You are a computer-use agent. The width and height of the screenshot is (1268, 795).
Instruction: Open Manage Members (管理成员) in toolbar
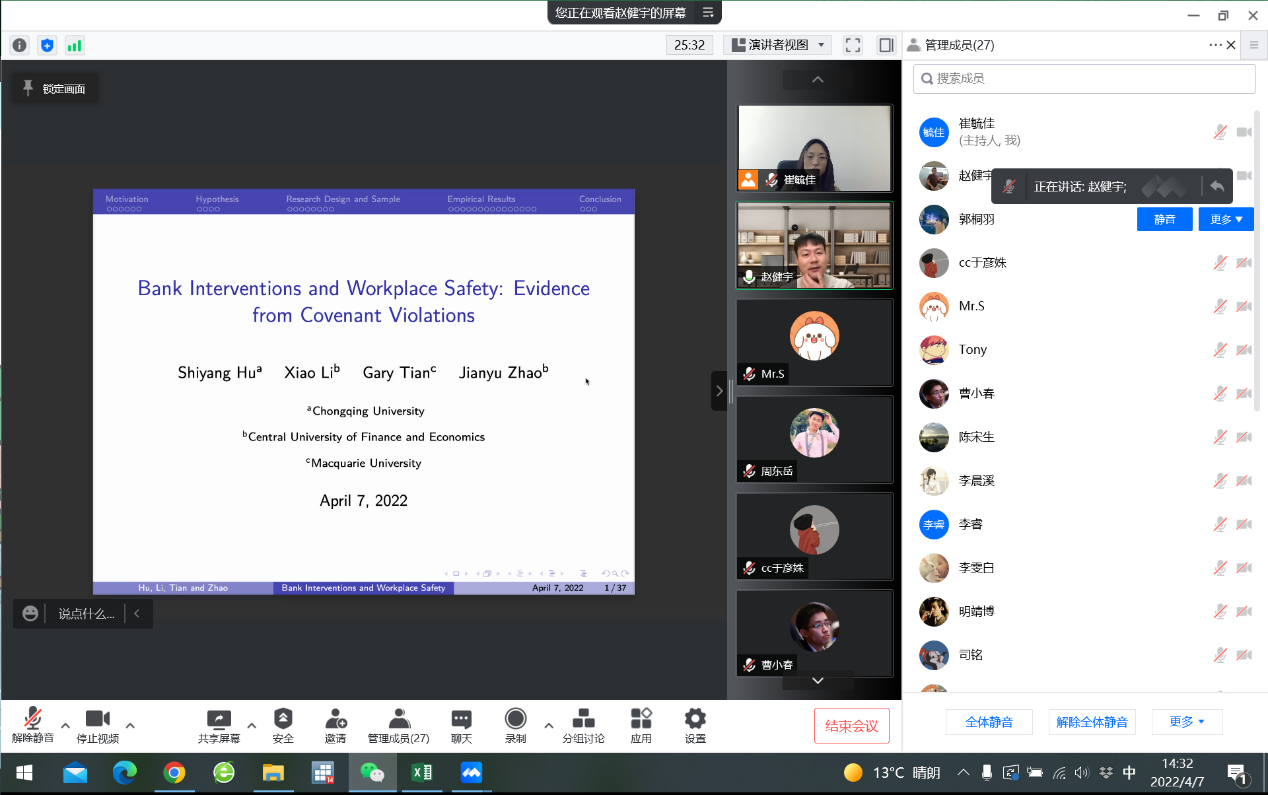coord(398,719)
